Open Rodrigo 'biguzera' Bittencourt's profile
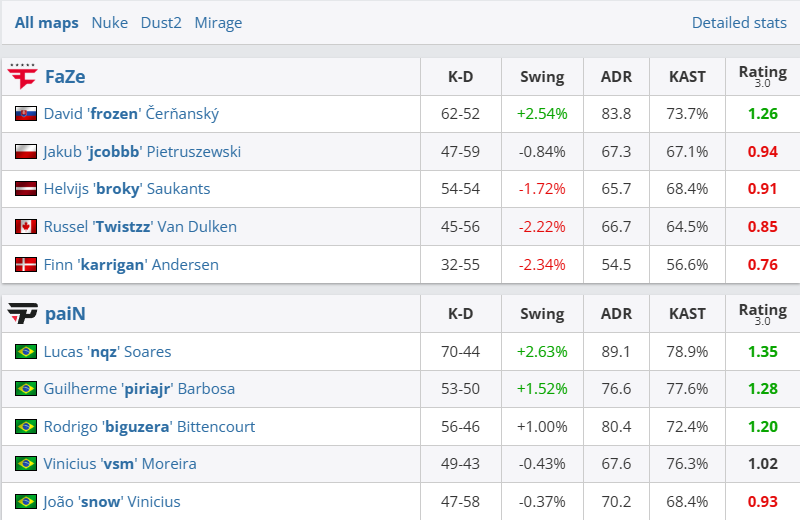This screenshot has height=520, width=800. point(149,427)
